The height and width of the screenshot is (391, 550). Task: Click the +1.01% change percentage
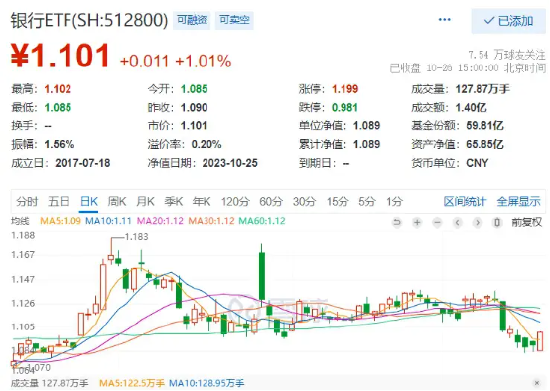(203, 61)
